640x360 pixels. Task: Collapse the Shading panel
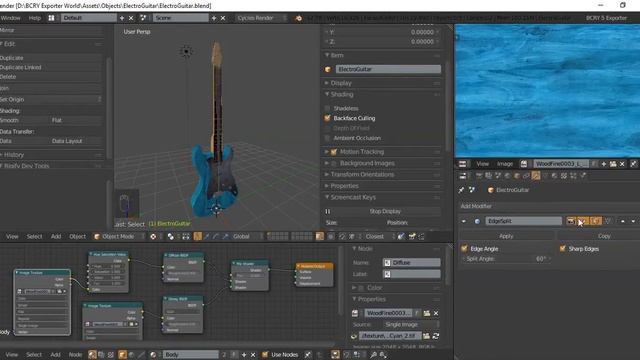click(342, 94)
